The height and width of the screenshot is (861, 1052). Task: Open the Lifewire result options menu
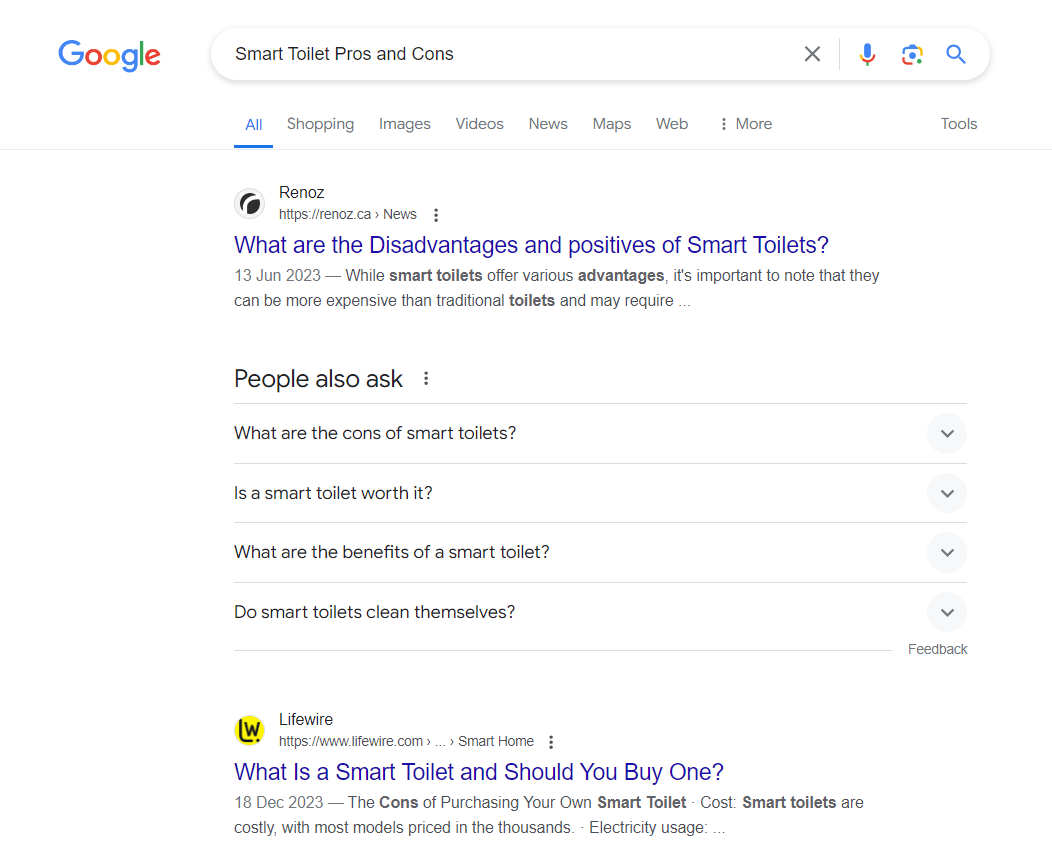click(551, 742)
